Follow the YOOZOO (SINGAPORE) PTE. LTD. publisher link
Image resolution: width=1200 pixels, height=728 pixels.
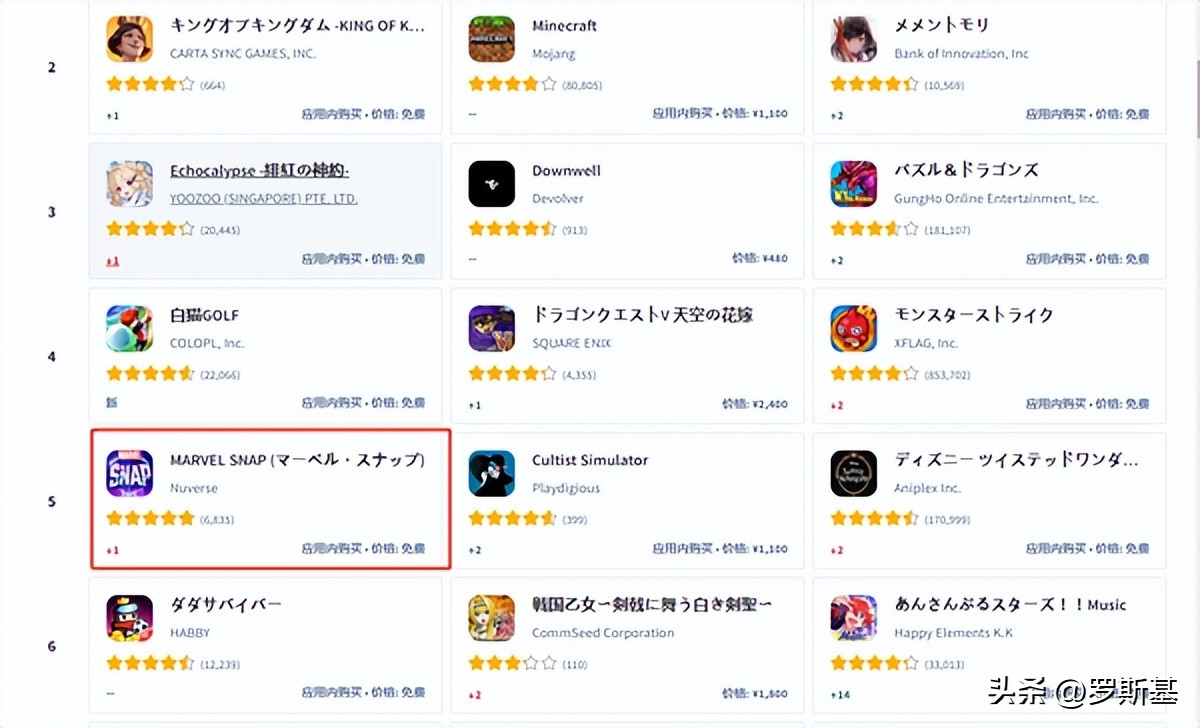coord(264,199)
